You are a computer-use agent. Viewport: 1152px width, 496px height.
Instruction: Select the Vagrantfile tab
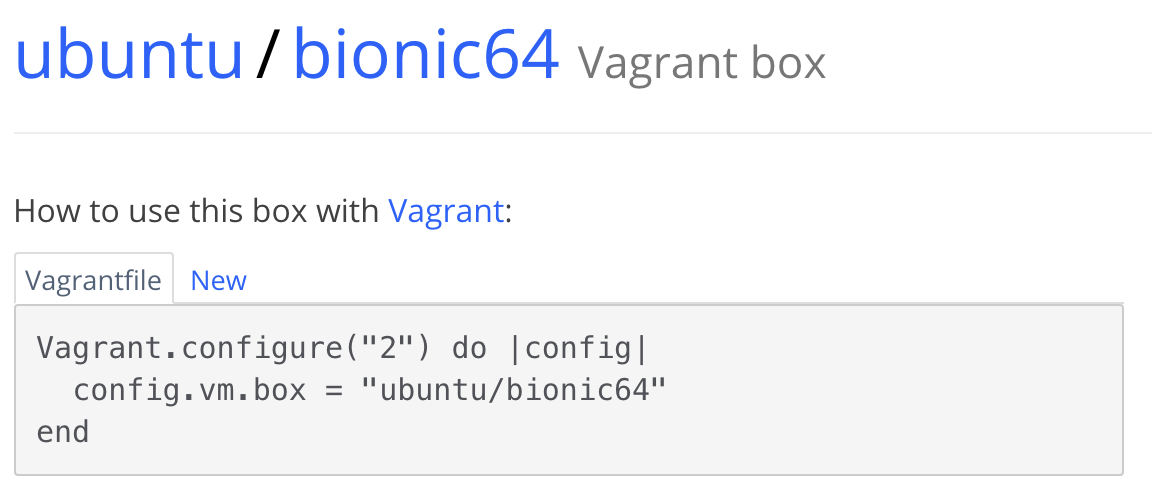click(93, 279)
